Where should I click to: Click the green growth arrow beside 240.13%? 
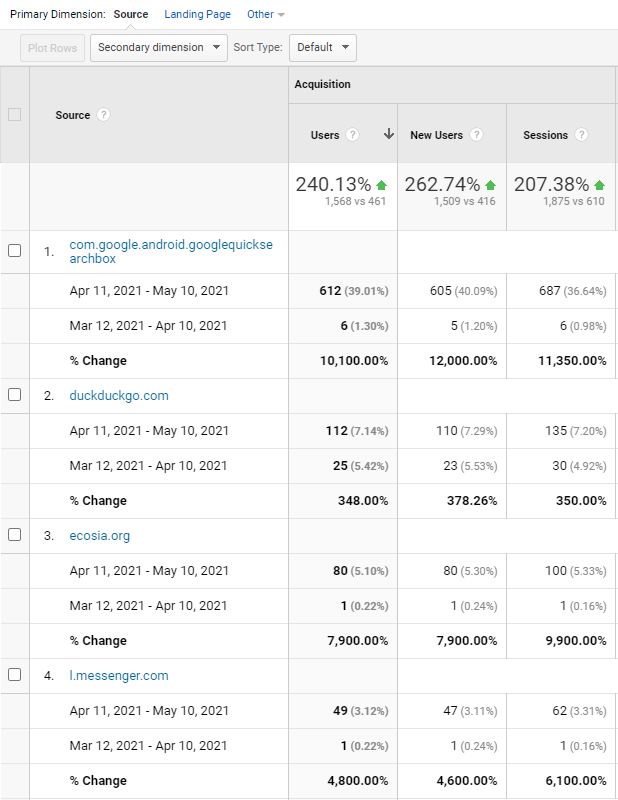383,184
